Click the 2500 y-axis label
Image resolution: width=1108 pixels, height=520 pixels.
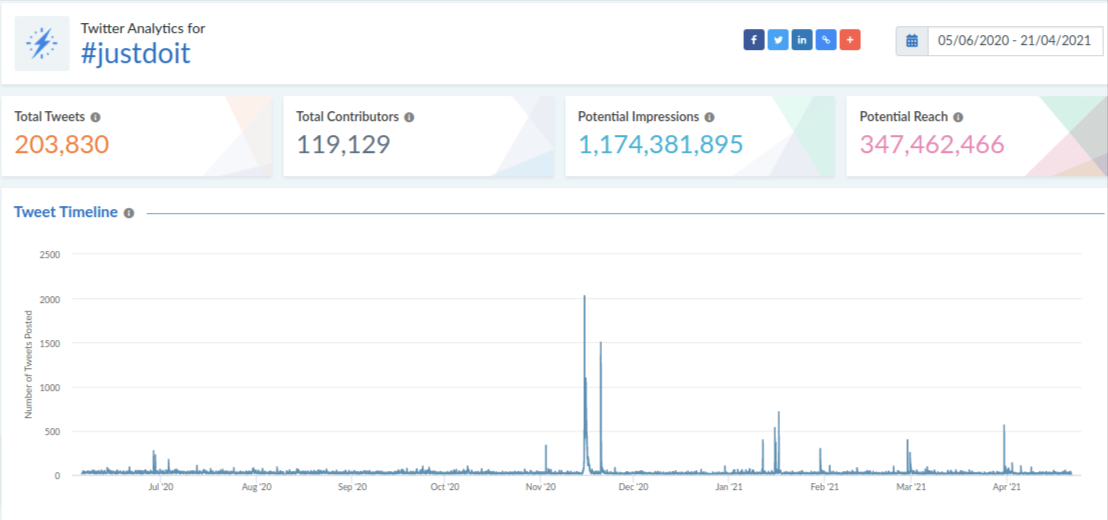click(x=52, y=254)
